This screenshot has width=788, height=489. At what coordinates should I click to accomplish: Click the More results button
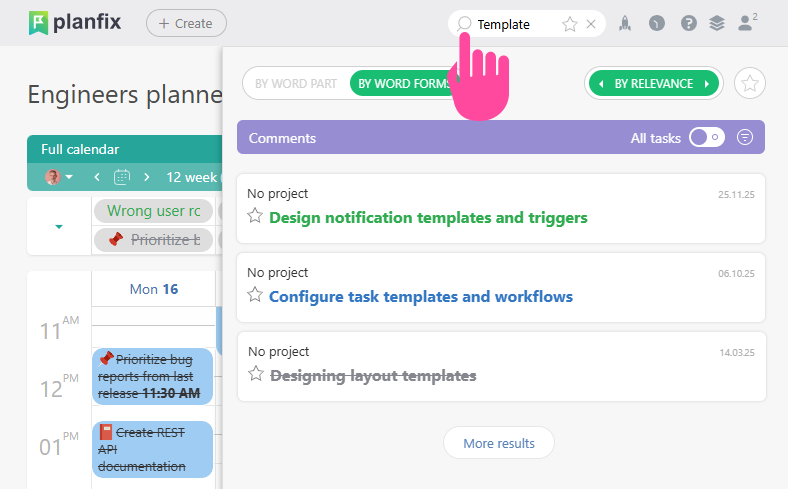coord(499,443)
